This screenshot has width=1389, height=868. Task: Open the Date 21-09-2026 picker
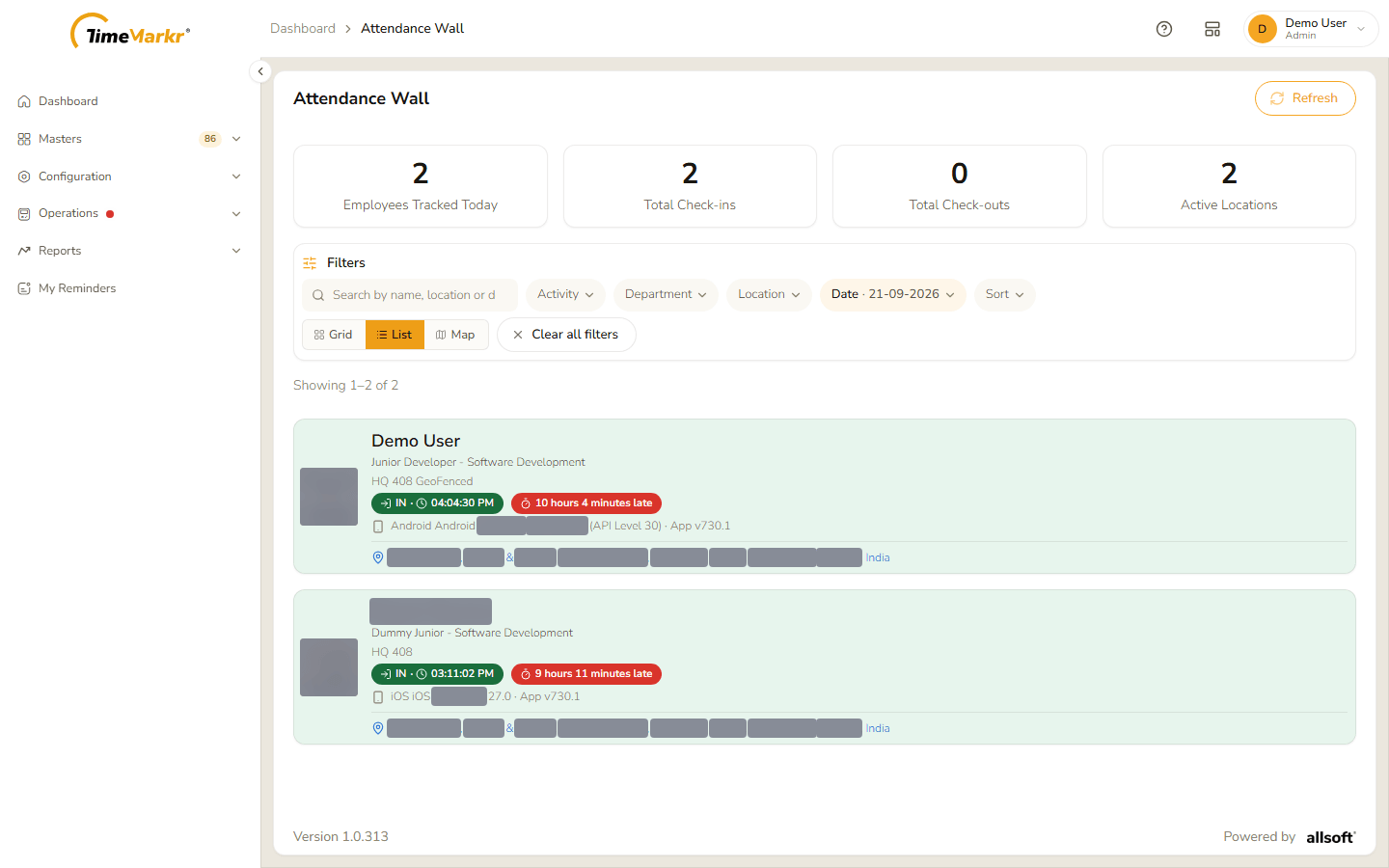(x=893, y=295)
